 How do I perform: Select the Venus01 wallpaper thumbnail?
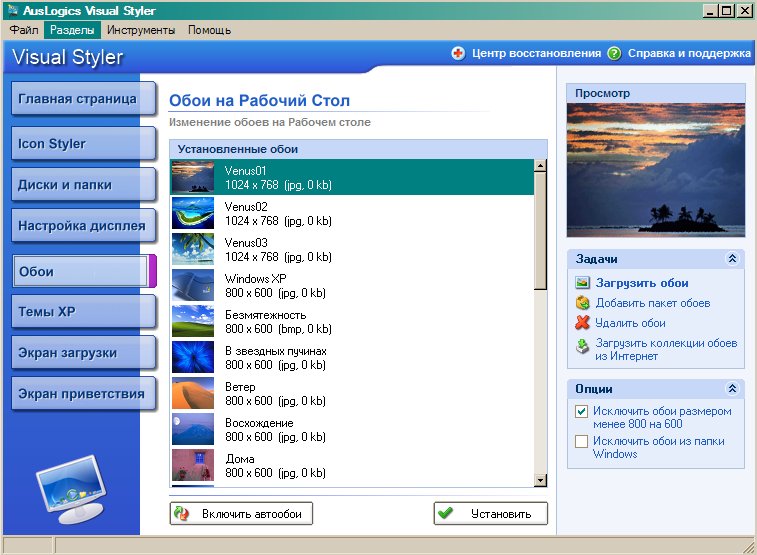(193, 177)
